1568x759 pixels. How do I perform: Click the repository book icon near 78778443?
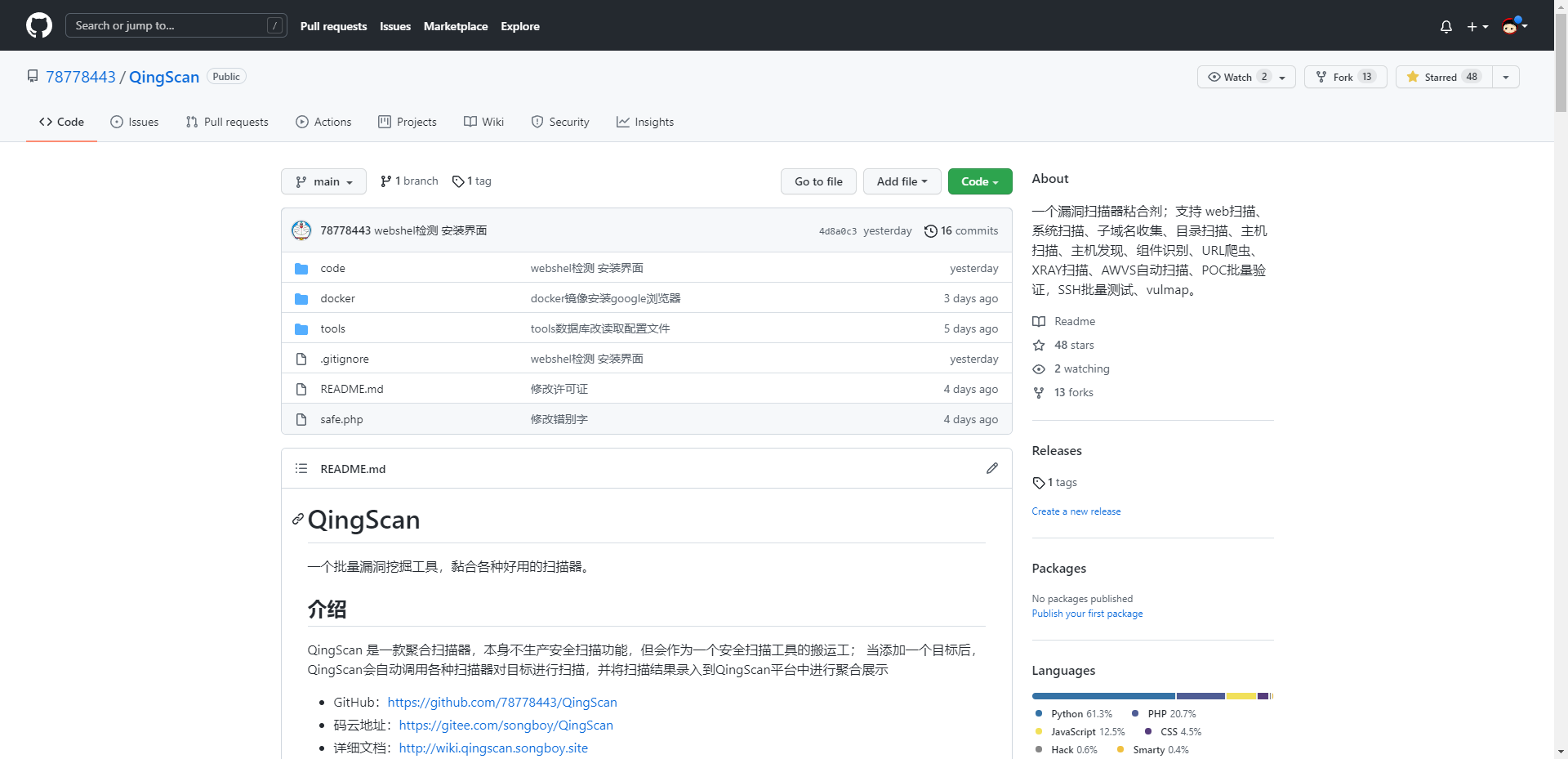click(33, 76)
